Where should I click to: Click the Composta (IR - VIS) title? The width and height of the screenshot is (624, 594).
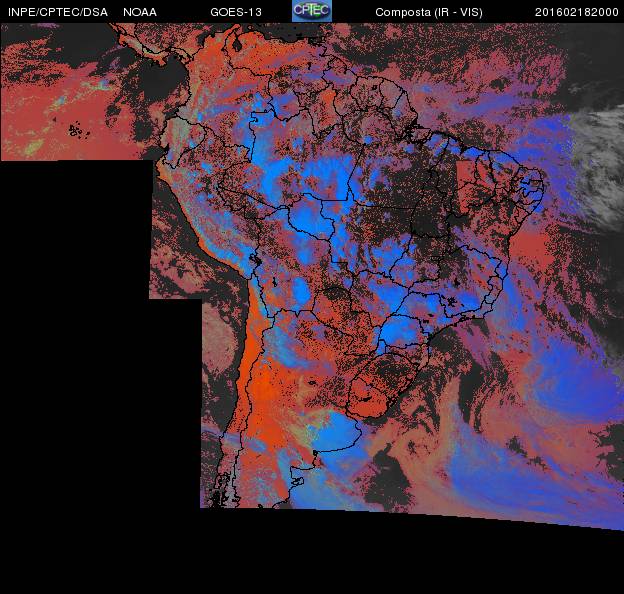coord(429,12)
